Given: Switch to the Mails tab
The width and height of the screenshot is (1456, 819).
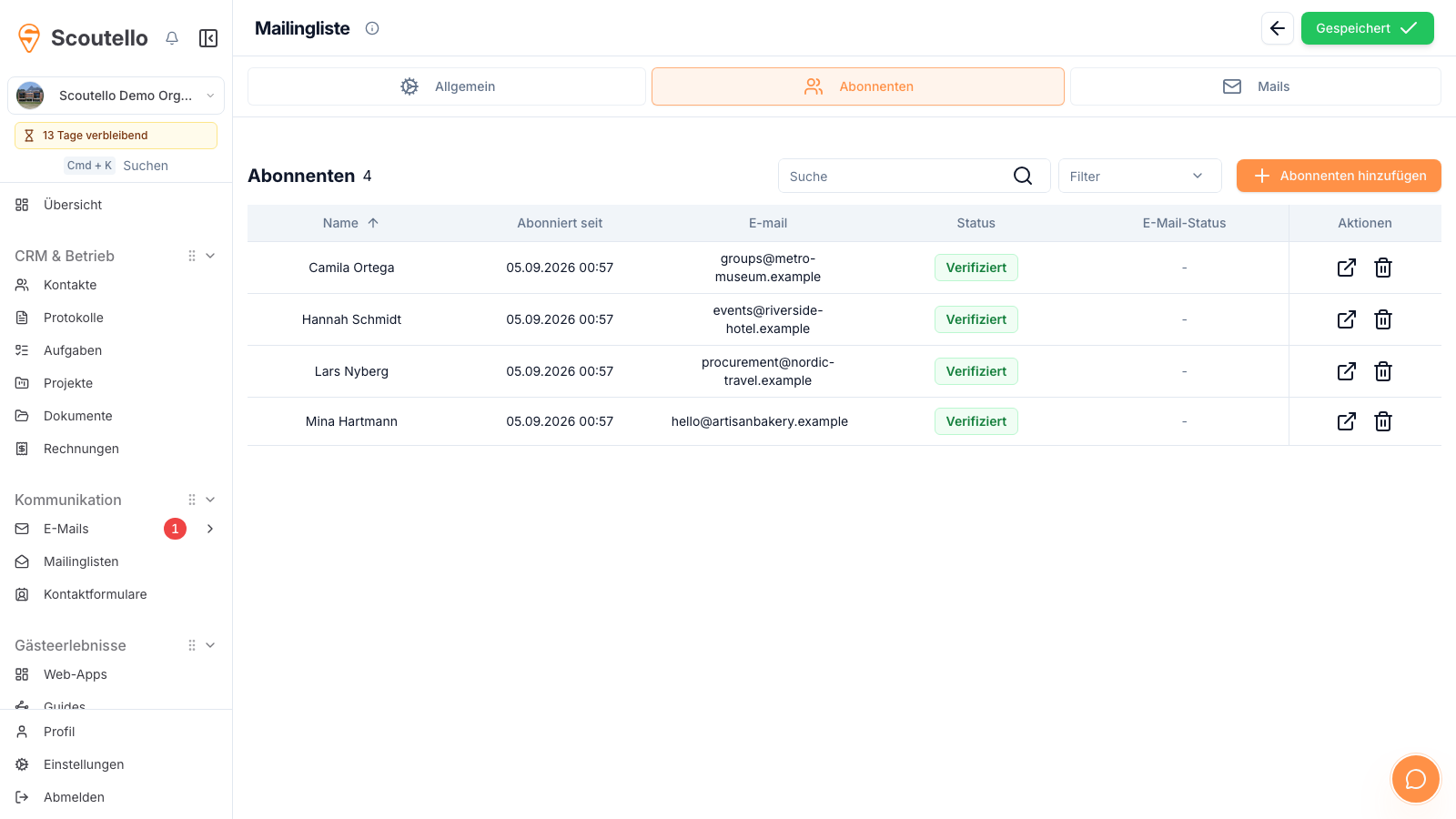Looking at the screenshot, I should click(1256, 86).
